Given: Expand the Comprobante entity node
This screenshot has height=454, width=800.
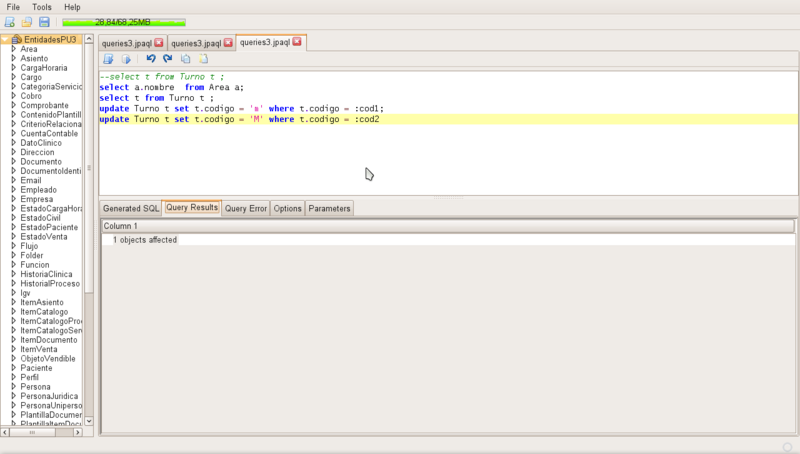Looking at the screenshot, I should point(13,105).
